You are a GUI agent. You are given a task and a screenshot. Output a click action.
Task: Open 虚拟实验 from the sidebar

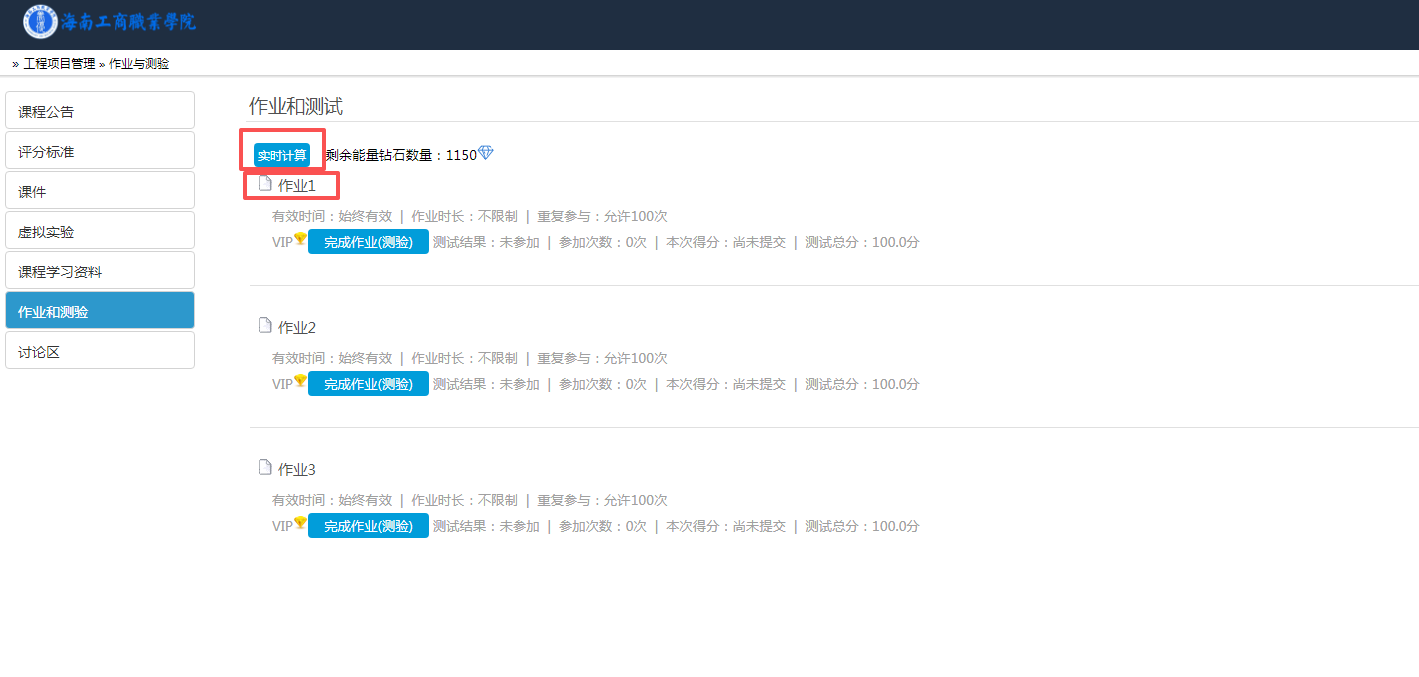coord(100,230)
